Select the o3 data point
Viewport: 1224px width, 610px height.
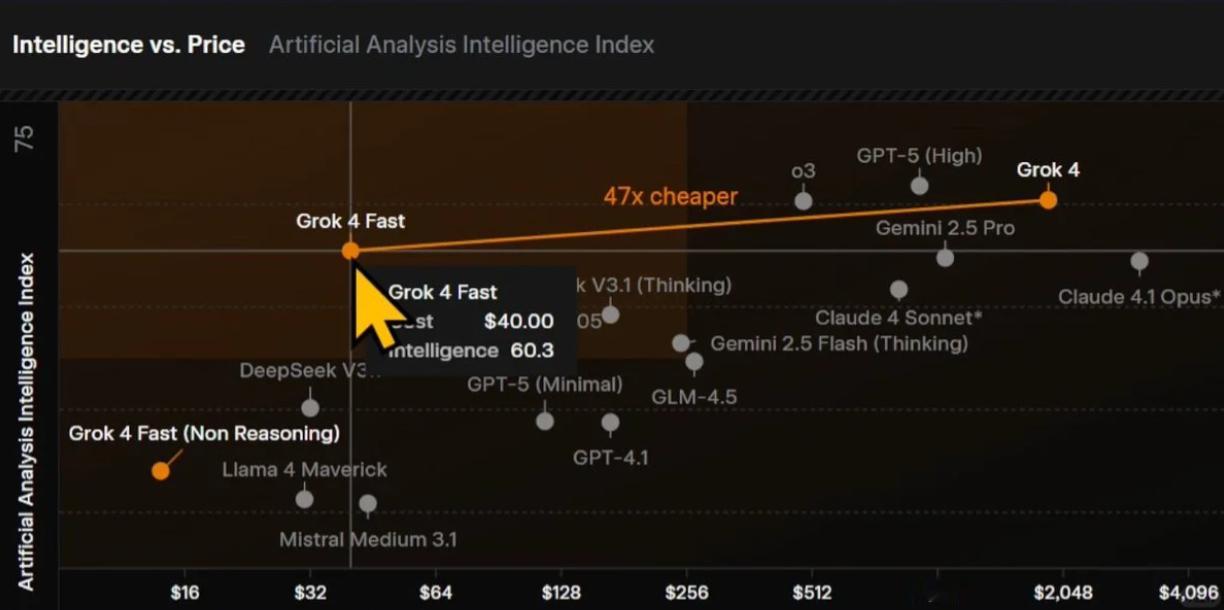pos(803,200)
